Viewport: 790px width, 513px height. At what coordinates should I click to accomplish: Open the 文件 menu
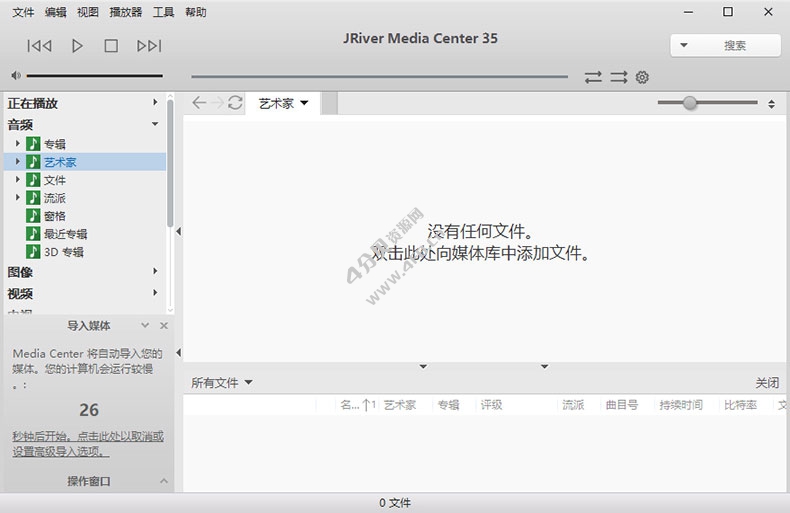point(23,12)
